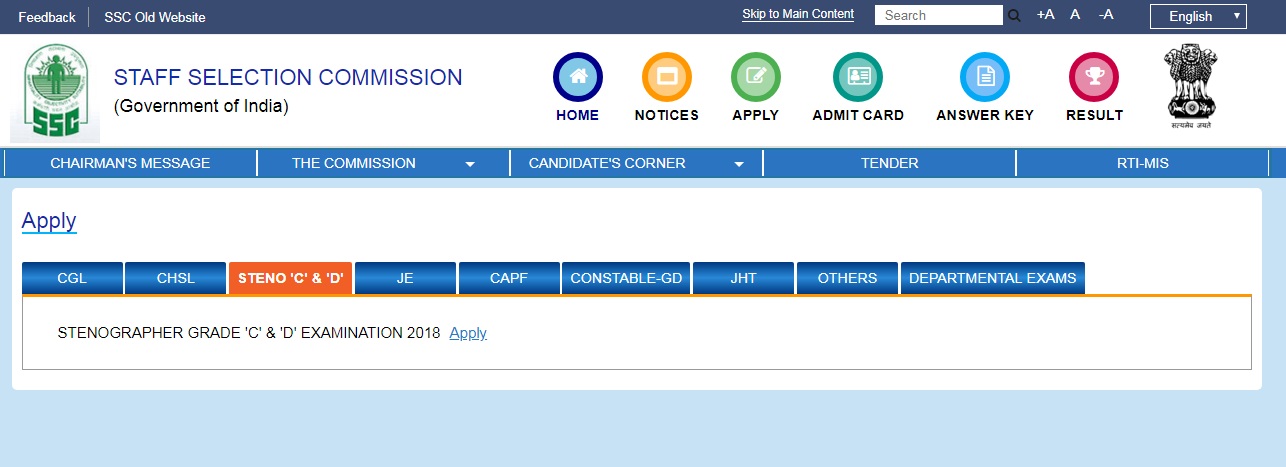Click Skip to Main Content link

pos(797,14)
